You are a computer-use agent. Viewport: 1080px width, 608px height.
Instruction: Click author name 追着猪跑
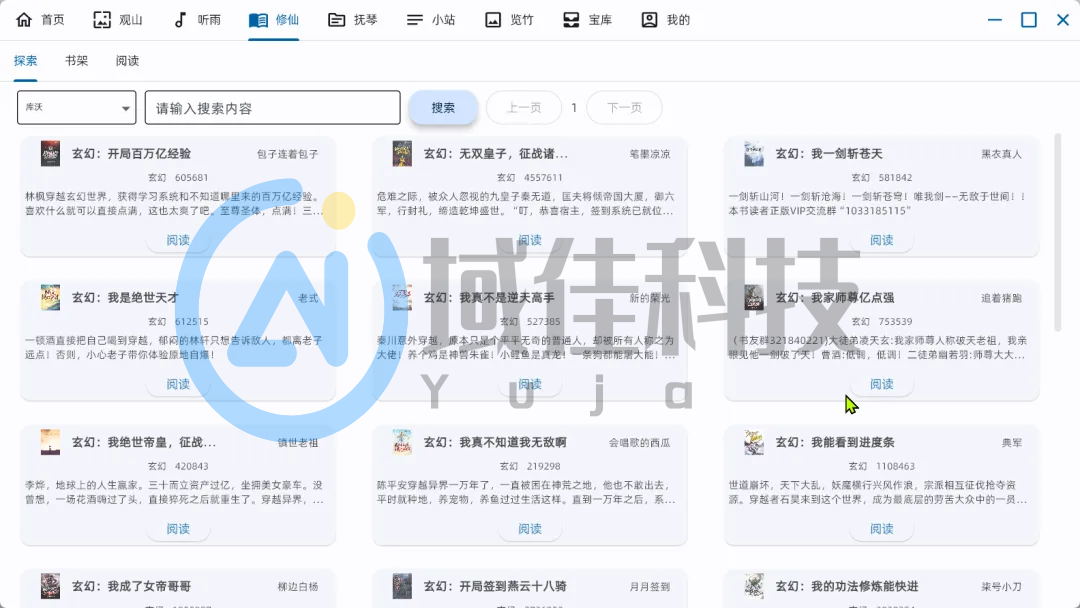(x=1001, y=298)
